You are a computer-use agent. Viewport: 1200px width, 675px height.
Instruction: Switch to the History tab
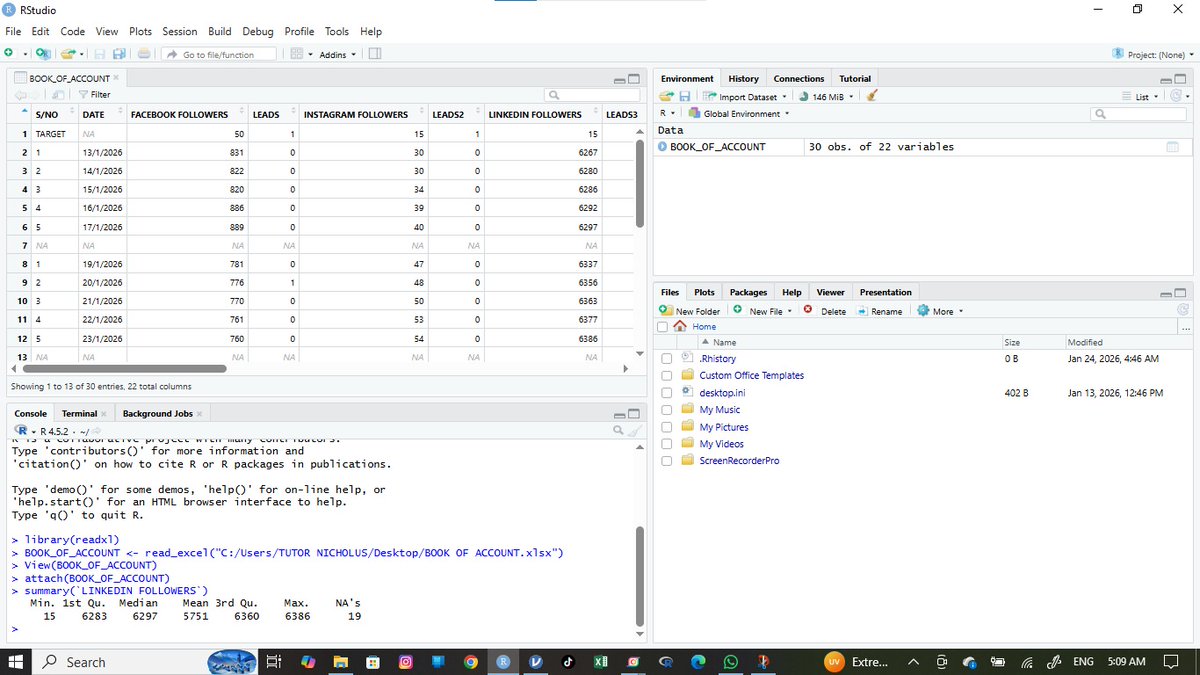click(743, 78)
